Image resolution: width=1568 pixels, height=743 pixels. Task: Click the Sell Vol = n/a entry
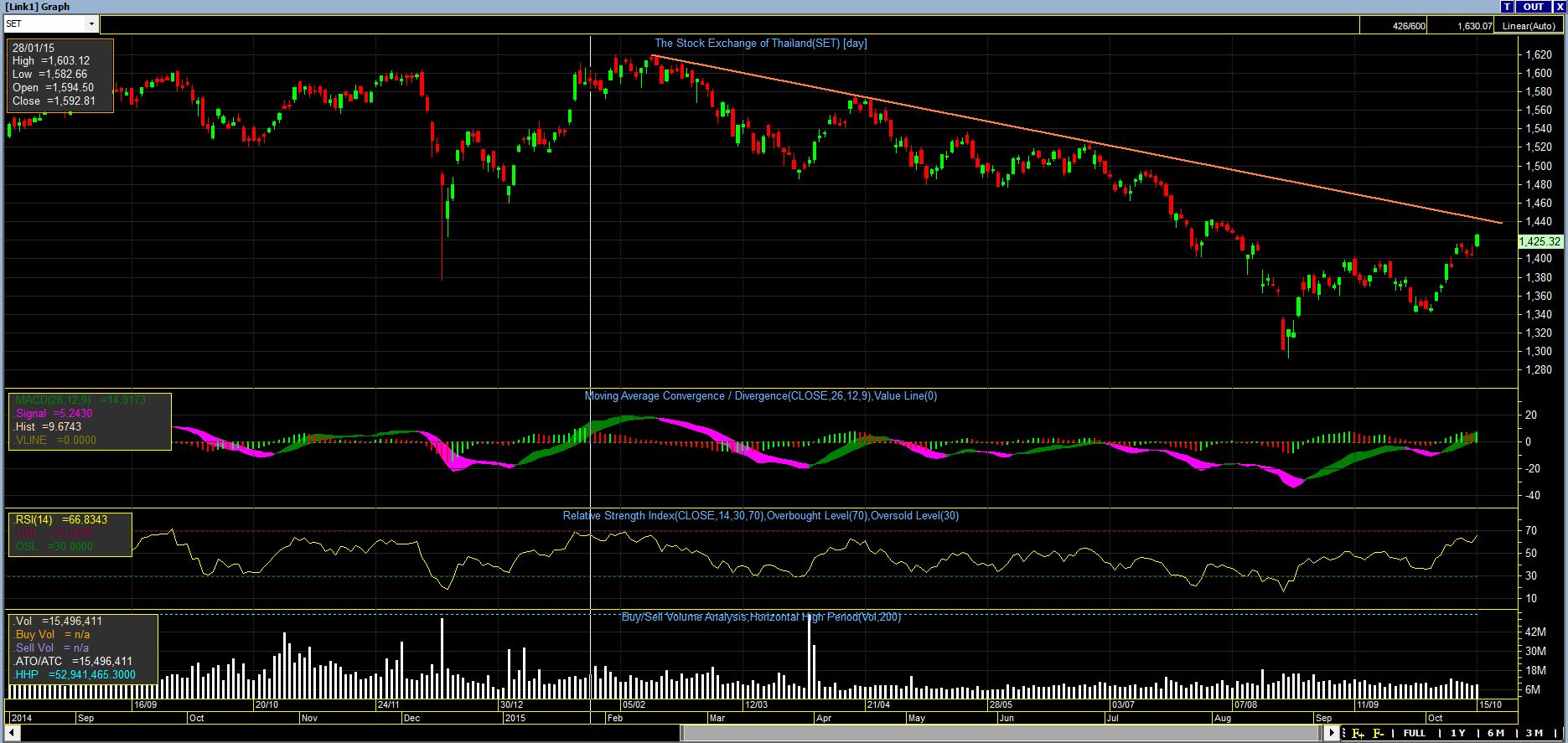pos(51,648)
